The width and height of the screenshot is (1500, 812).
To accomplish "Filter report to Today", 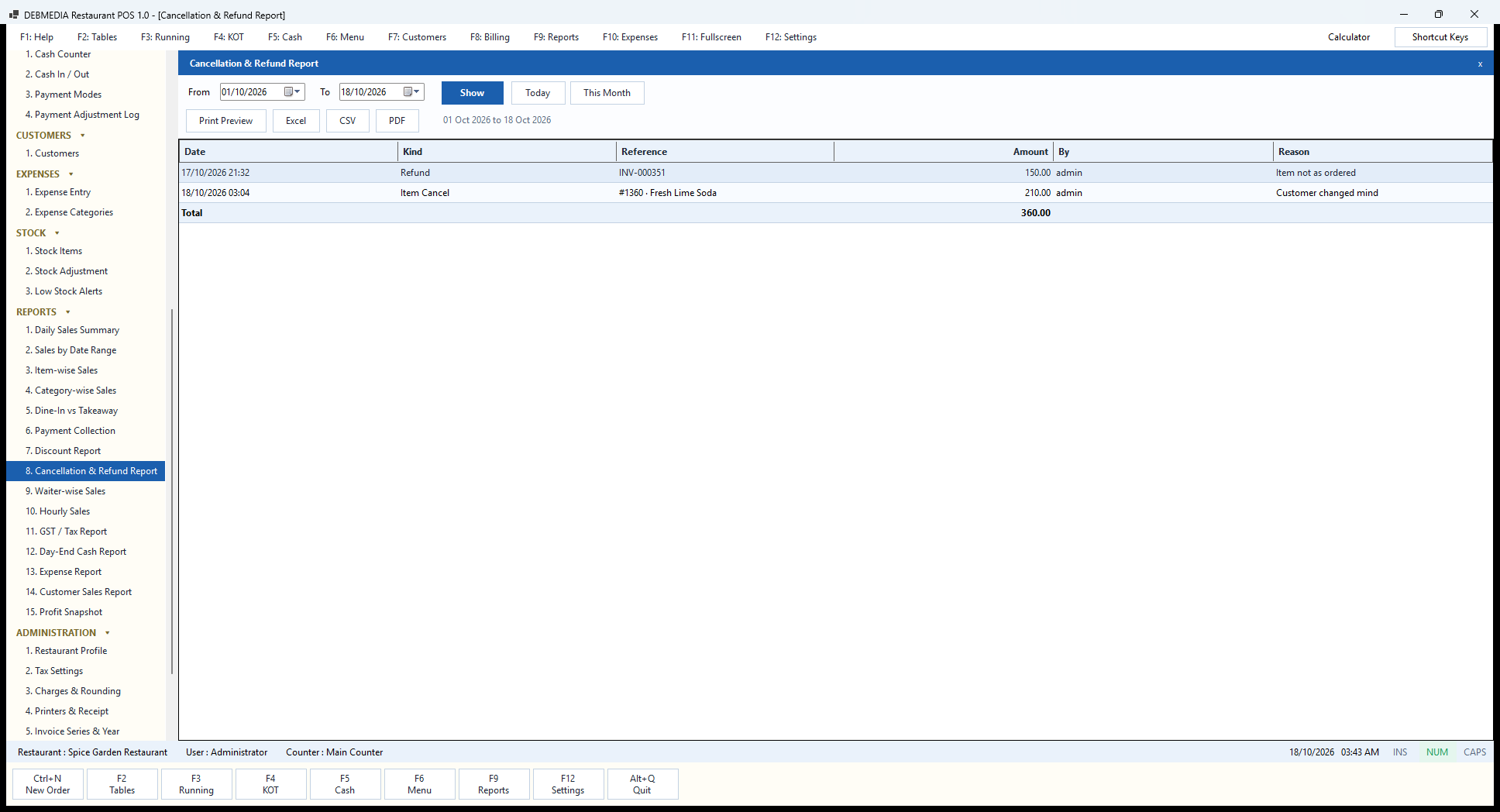I will coord(538,93).
